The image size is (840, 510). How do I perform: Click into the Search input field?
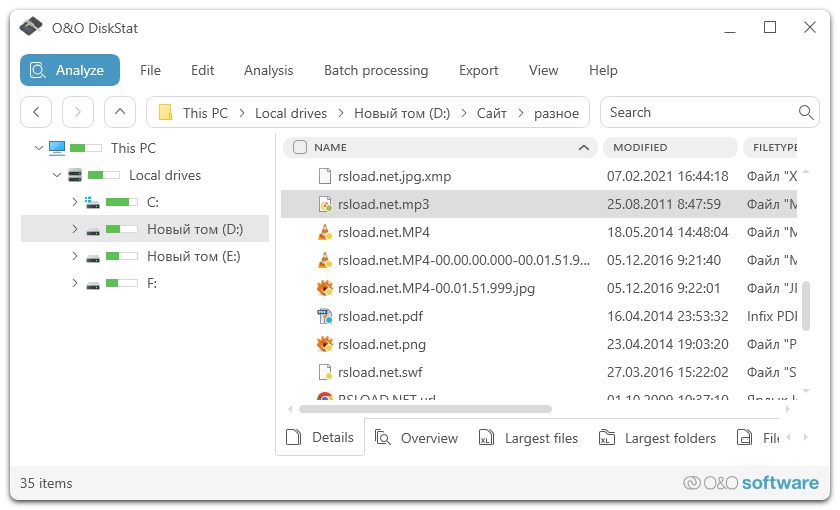tap(695, 113)
